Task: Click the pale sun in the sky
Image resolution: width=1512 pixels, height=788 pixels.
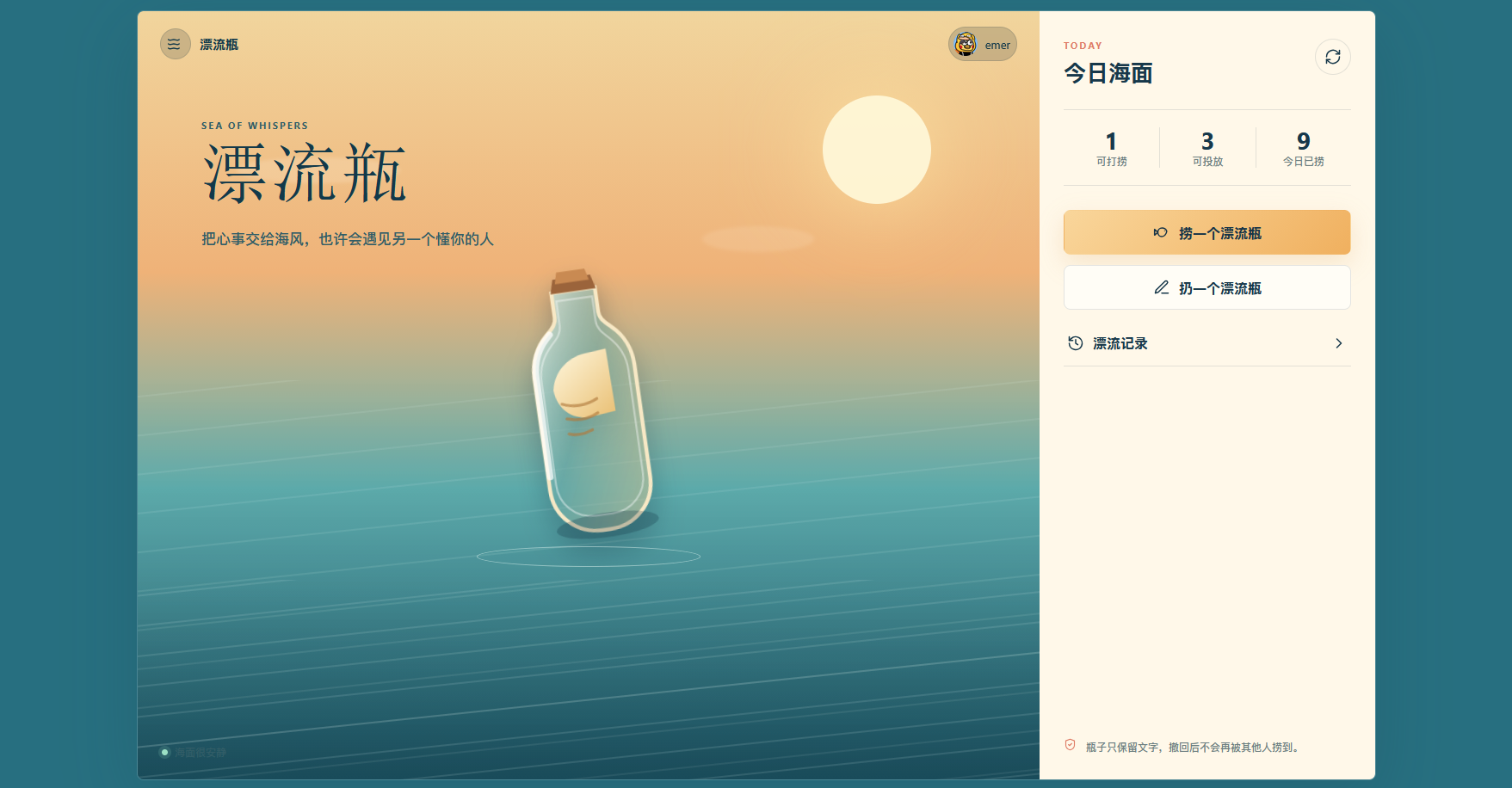Action: click(876, 150)
